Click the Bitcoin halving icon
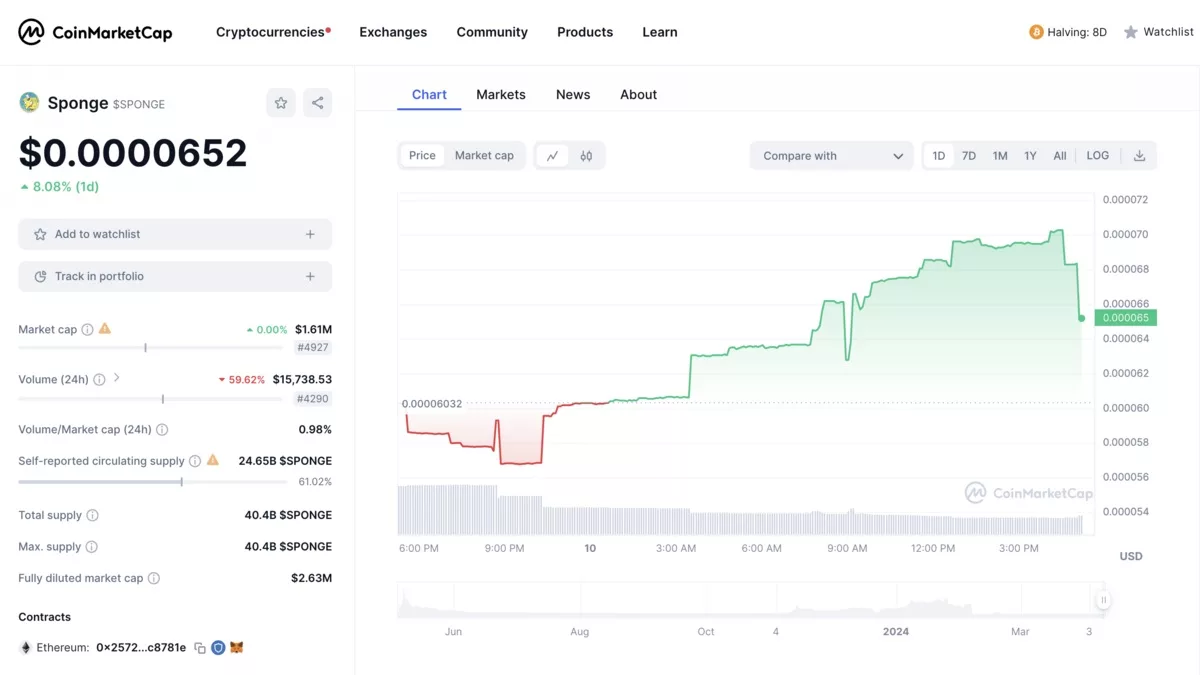The image size is (1200, 675). [1036, 32]
